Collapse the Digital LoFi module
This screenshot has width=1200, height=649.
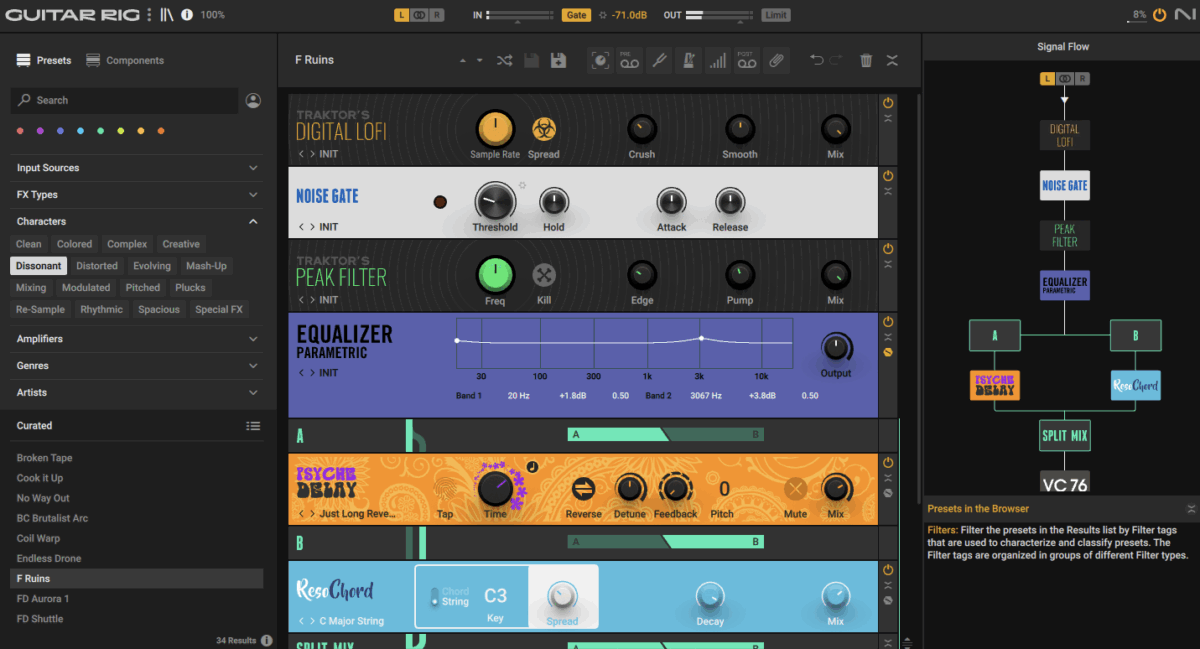click(888, 118)
